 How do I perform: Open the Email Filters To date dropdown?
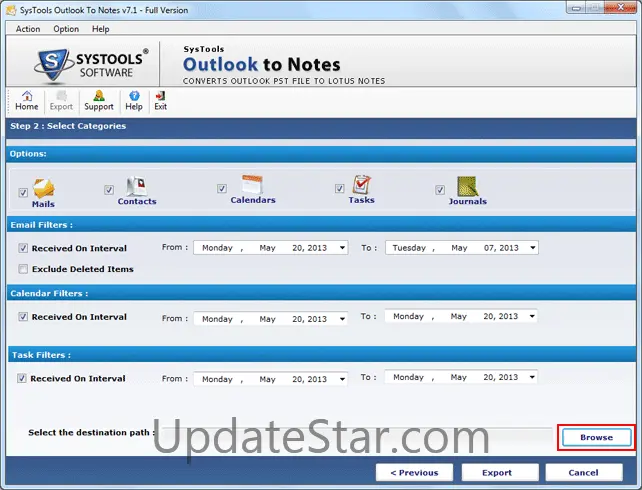click(532, 248)
